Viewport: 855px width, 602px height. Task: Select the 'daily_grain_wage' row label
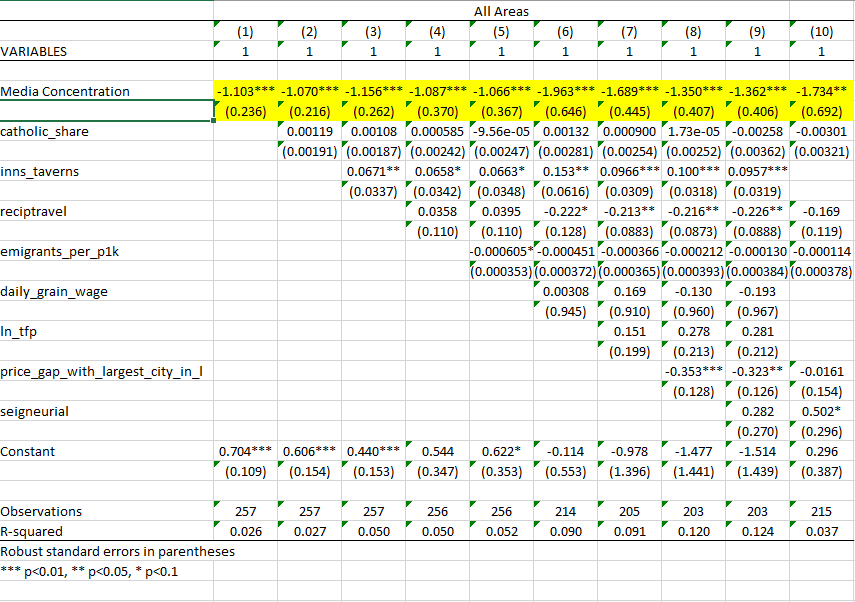coord(107,291)
